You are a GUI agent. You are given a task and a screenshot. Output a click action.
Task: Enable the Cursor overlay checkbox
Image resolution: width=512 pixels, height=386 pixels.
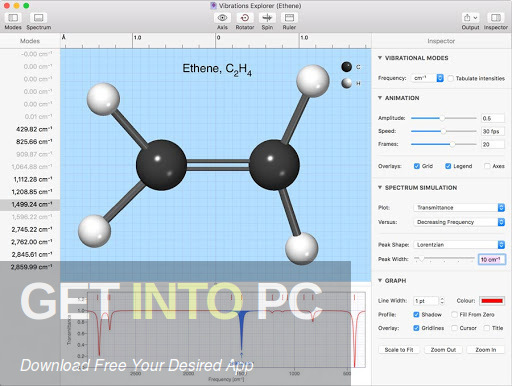coord(454,328)
